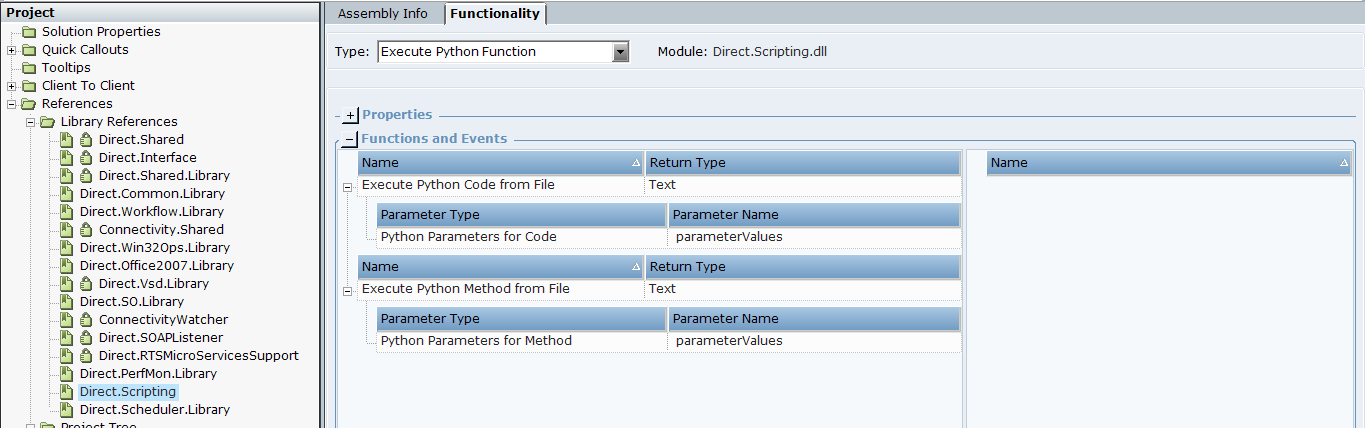Click the Library References folder icon
This screenshot has width=1365, height=428.
point(48,122)
